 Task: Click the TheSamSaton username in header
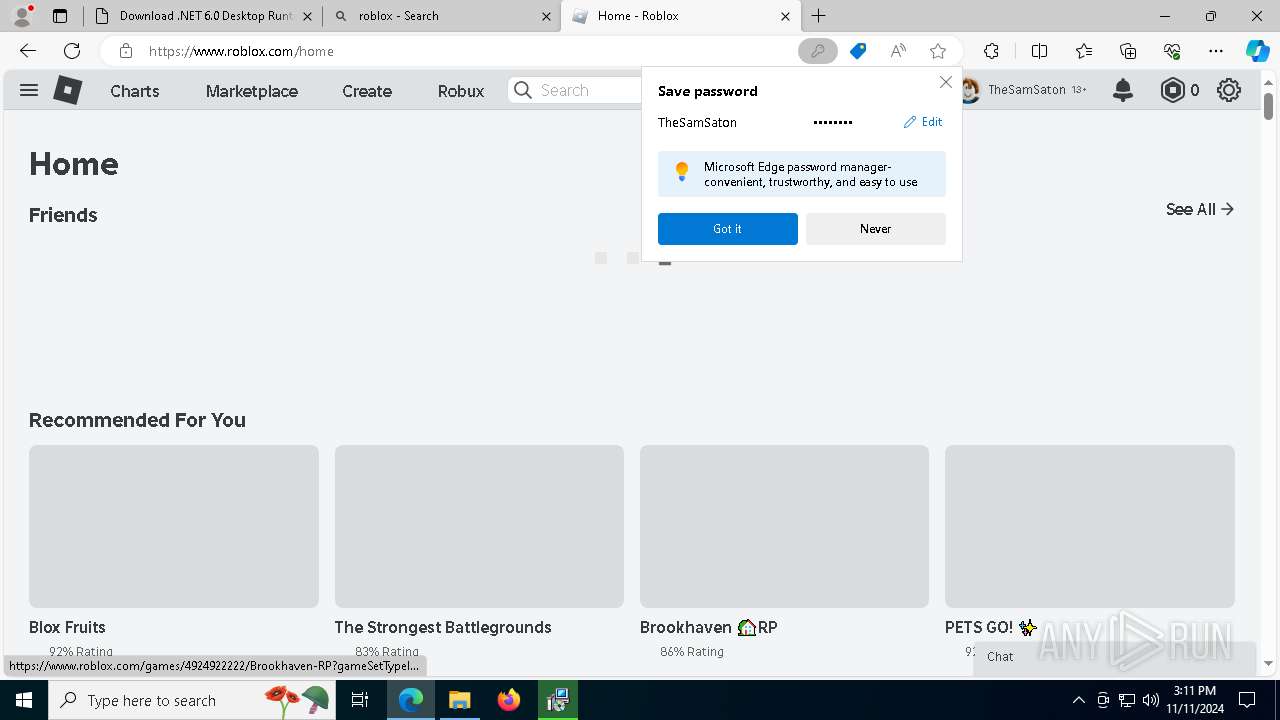(x=1027, y=90)
